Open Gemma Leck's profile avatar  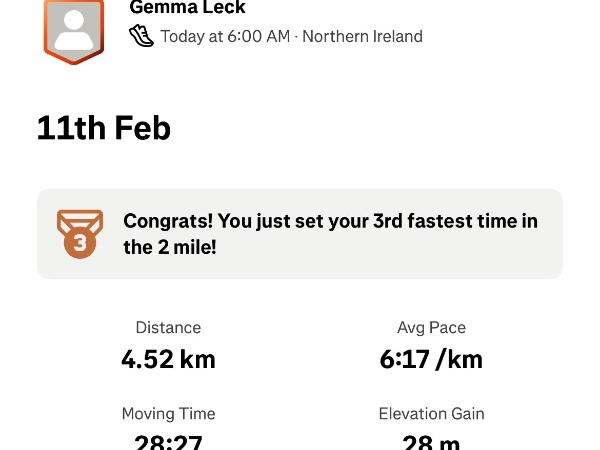coord(74,28)
